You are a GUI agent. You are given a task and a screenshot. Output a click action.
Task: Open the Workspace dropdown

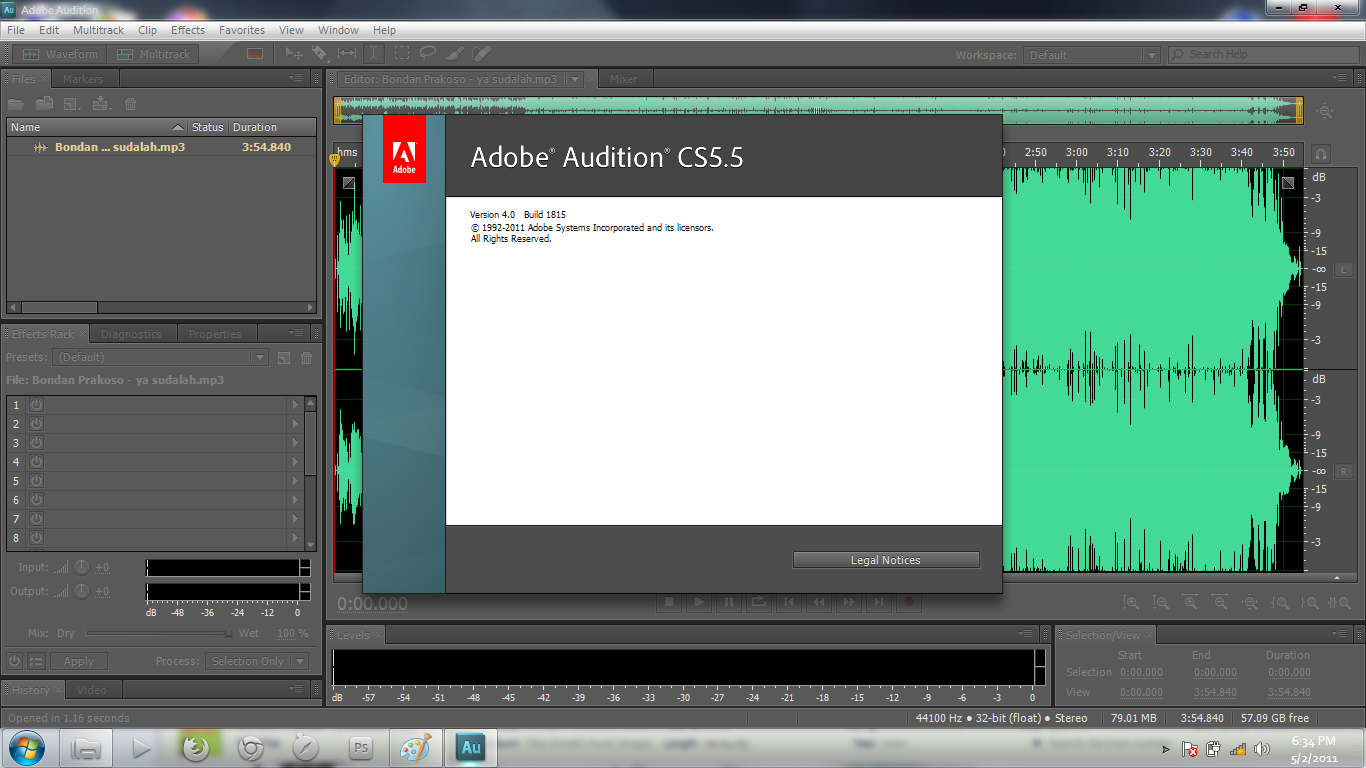coord(1092,55)
